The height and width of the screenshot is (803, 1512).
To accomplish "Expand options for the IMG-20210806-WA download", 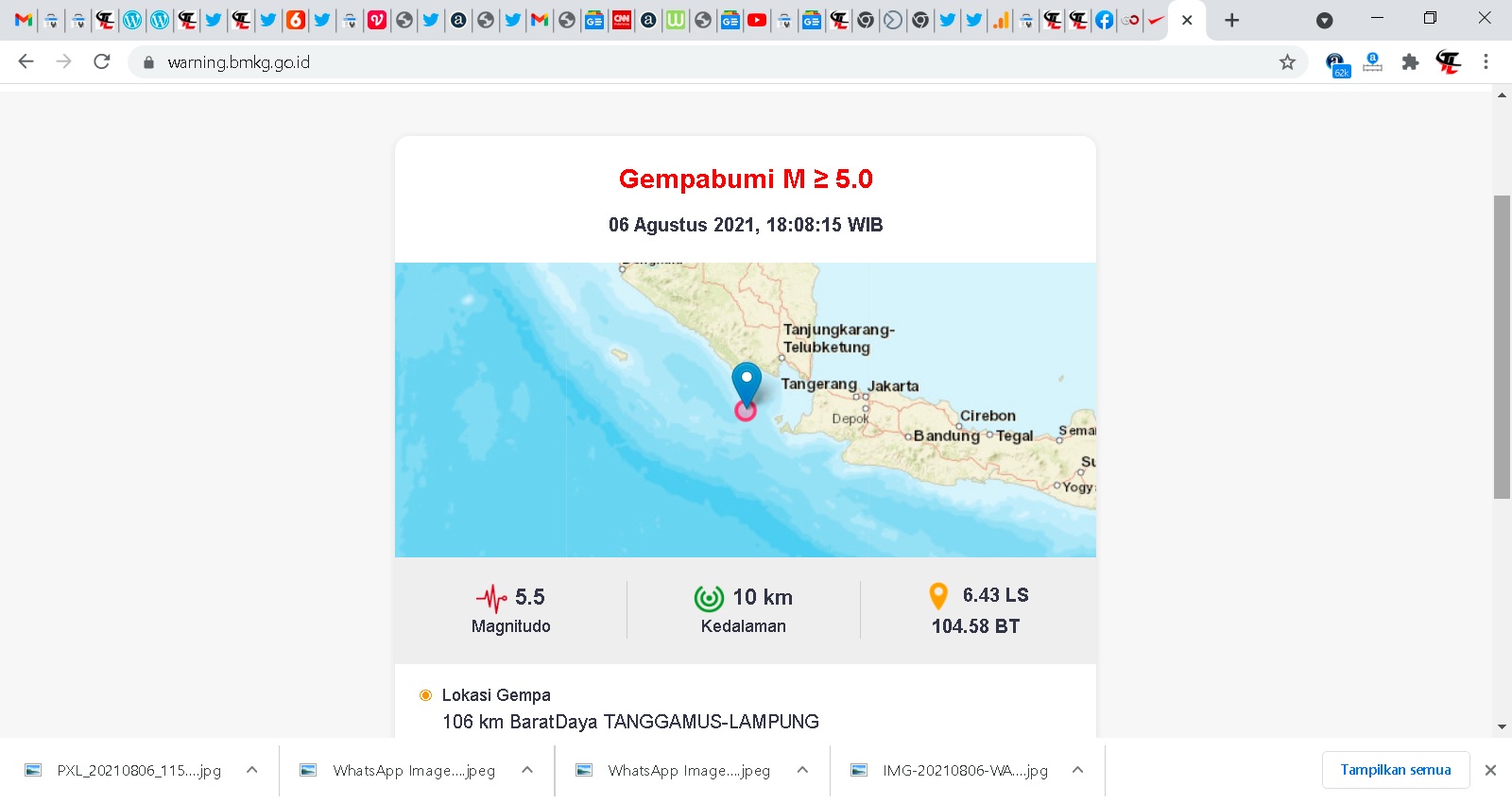I will (1077, 770).
